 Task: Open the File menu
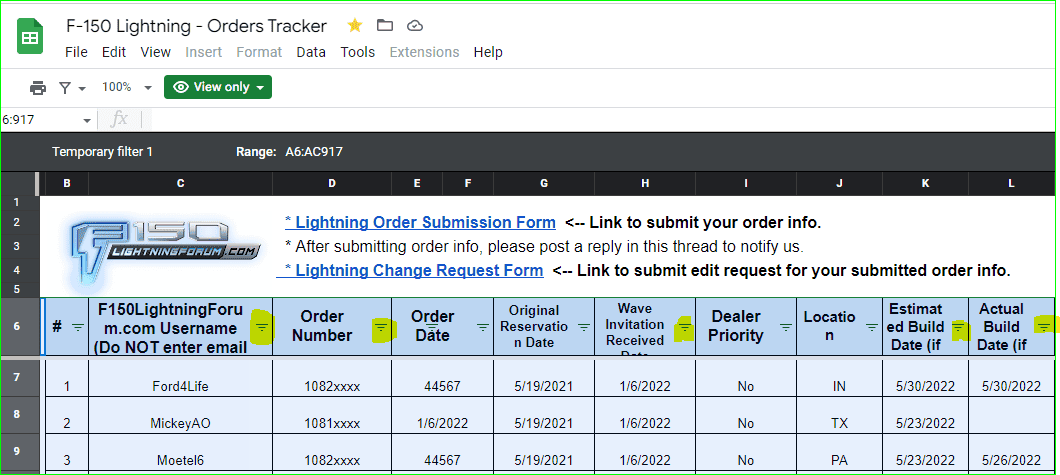[76, 52]
